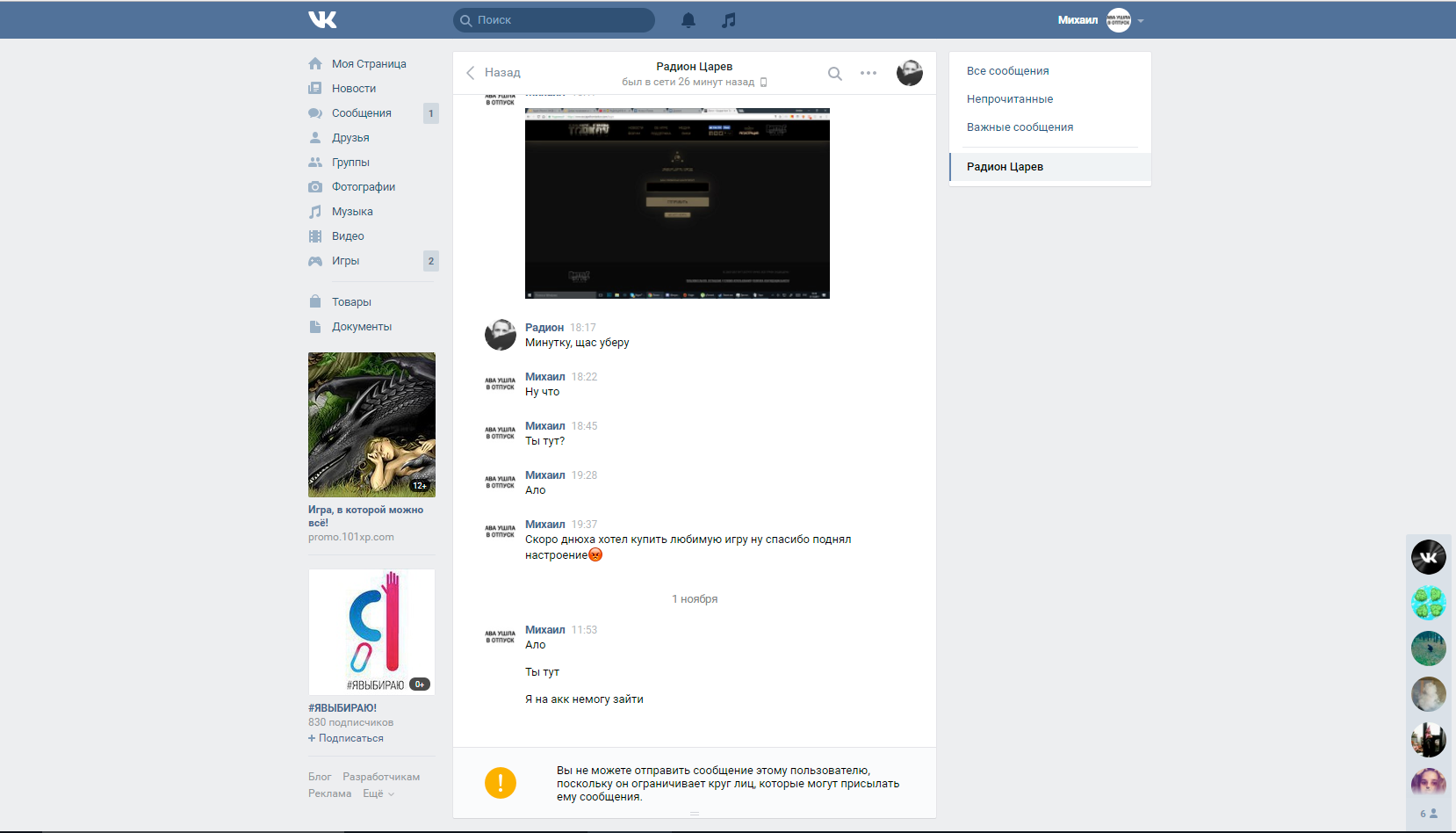Viewport: 1456px width, 833px height.
Task: Click the sender name Радион at 18:17
Action: pyautogui.click(x=544, y=327)
